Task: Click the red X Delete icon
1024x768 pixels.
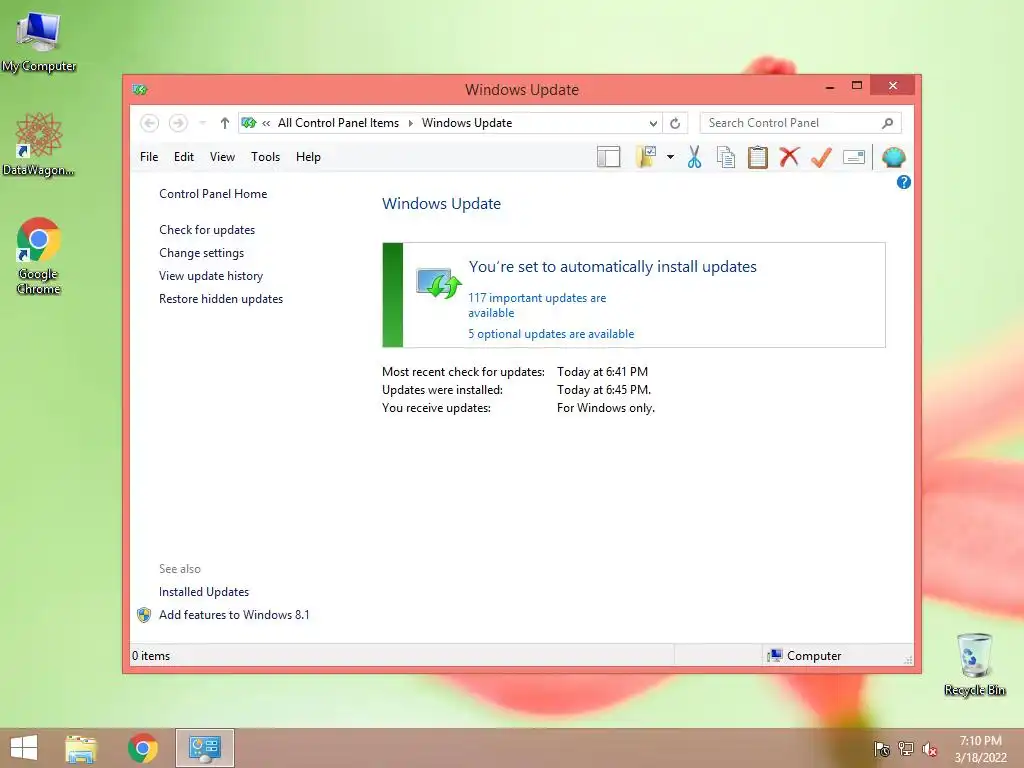Action: (789, 157)
